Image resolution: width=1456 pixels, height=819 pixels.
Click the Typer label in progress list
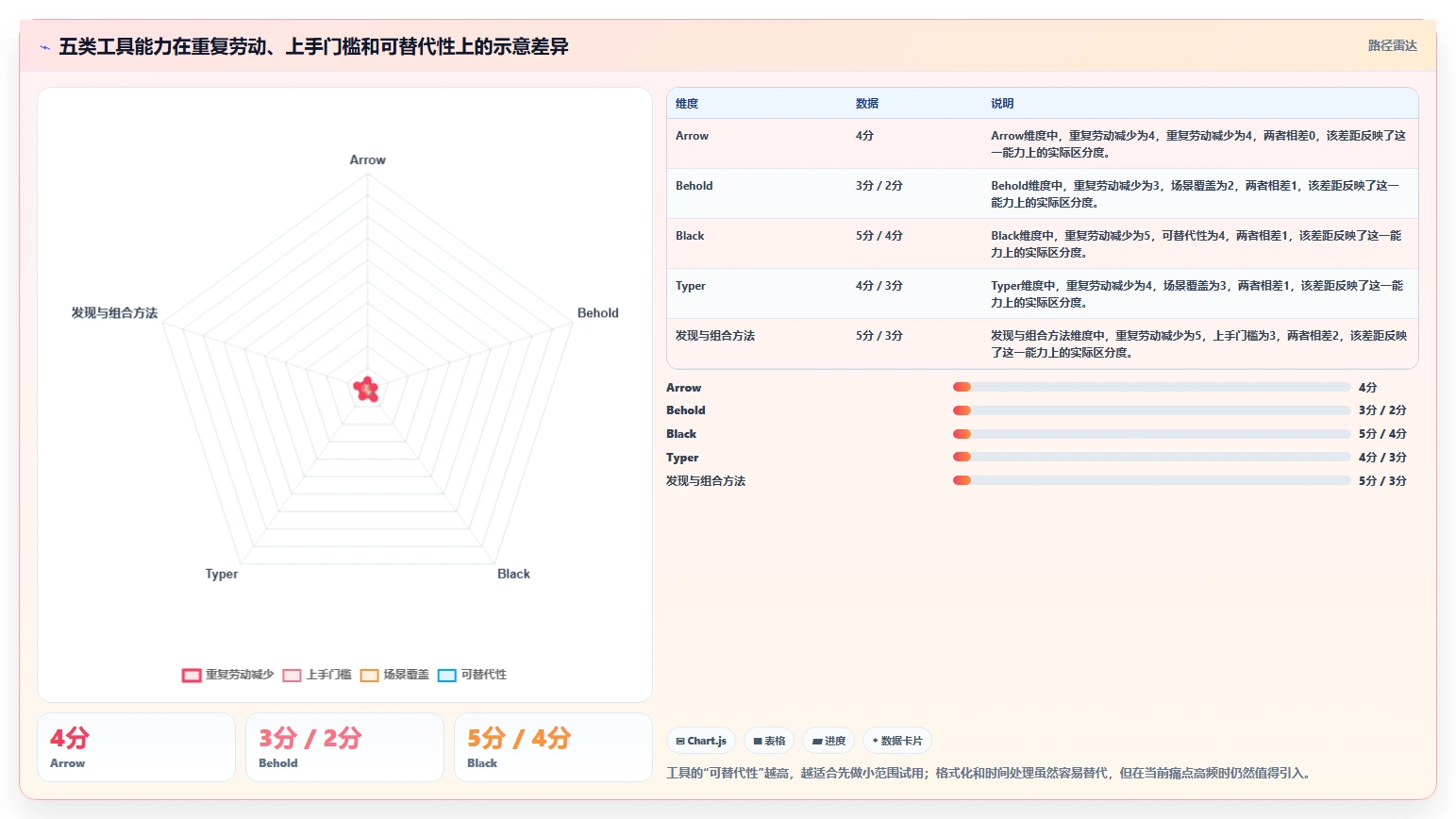click(x=682, y=458)
